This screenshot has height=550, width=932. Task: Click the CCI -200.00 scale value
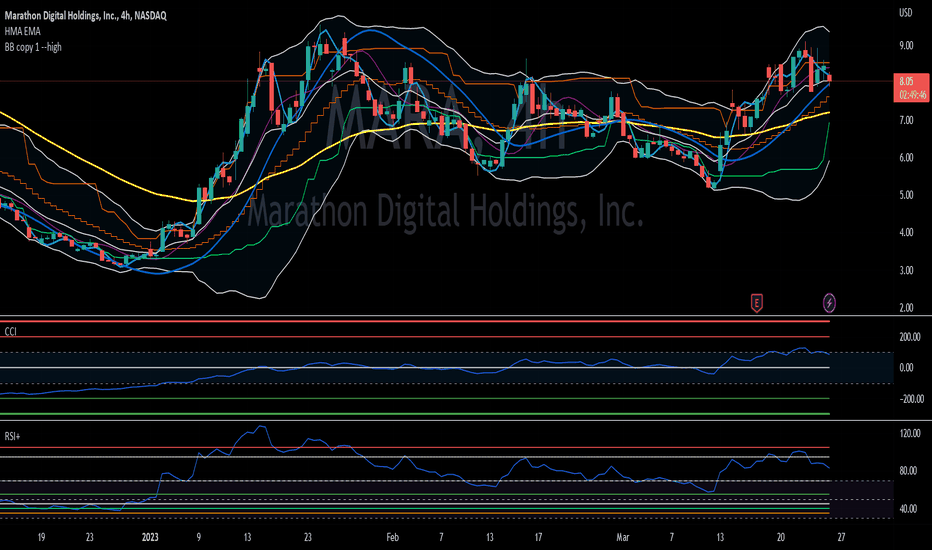click(x=912, y=399)
